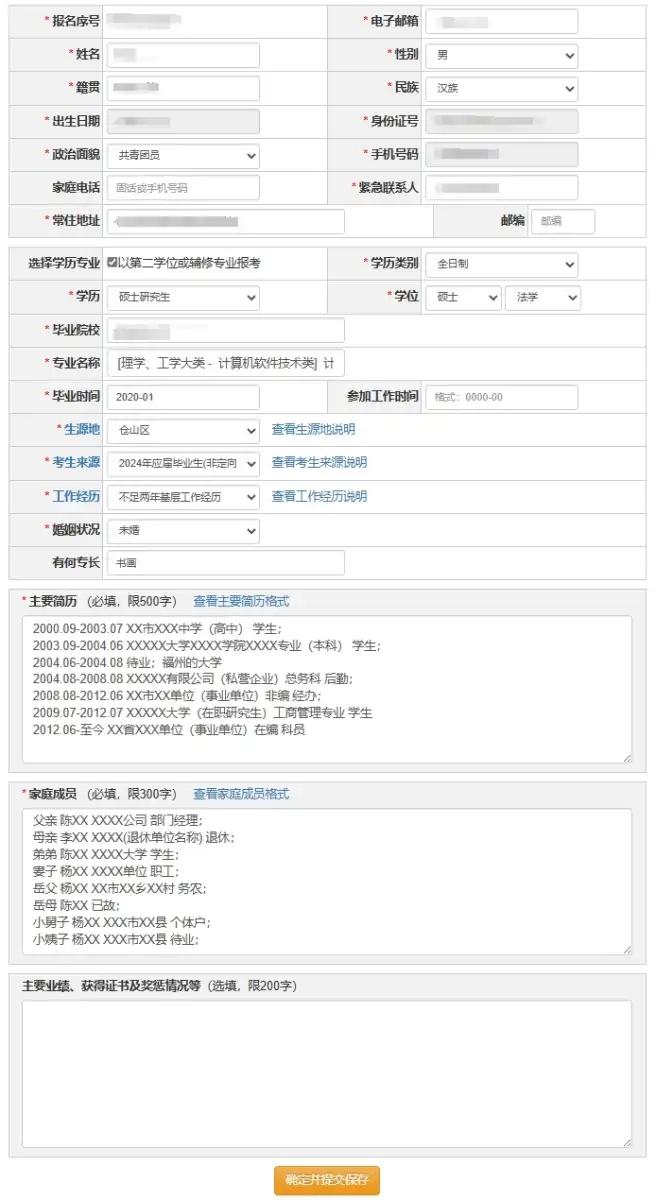
Task: Click the 专业名称 input field
Action: click(x=225, y=363)
